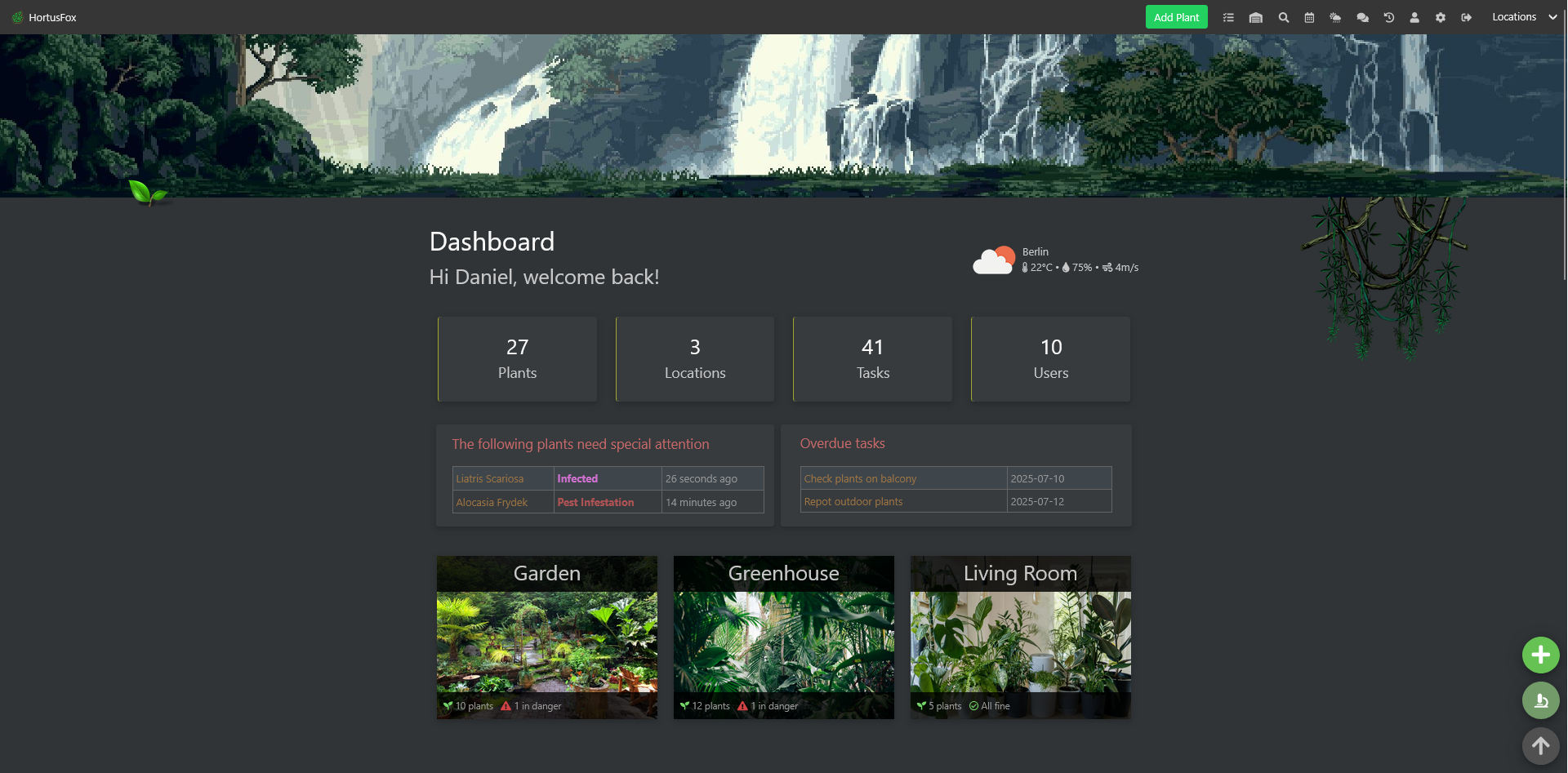1568x773 pixels.
Task: Open the settings gear icon
Action: pyautogui.click(x=1441, y=16)
